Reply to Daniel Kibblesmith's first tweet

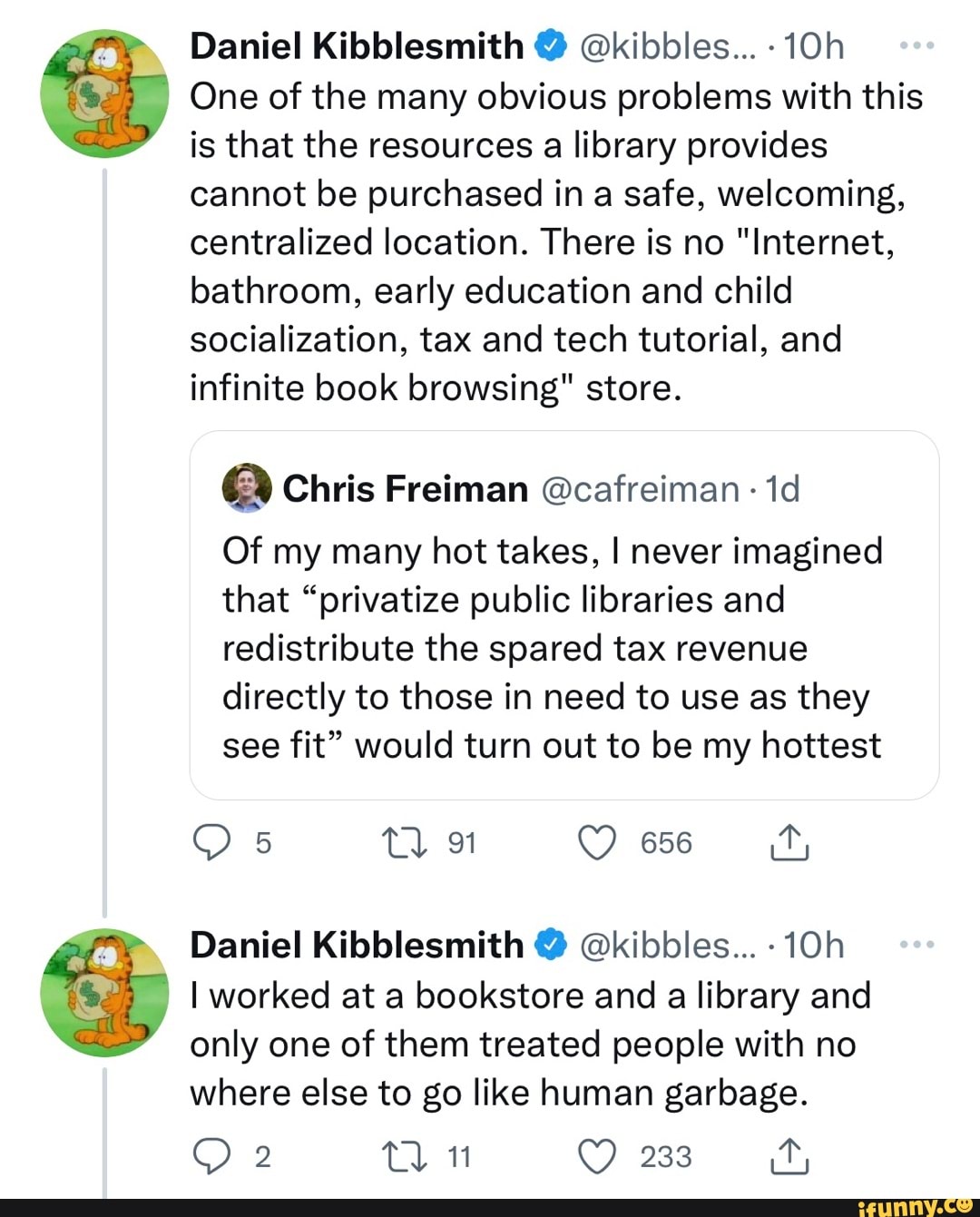click(x=212, y=842)
